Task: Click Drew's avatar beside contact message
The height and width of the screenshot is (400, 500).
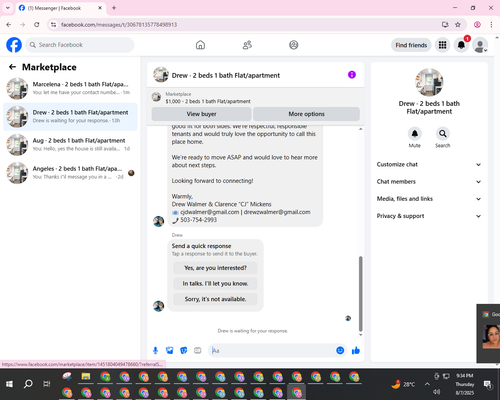Action: pos(158,221)
